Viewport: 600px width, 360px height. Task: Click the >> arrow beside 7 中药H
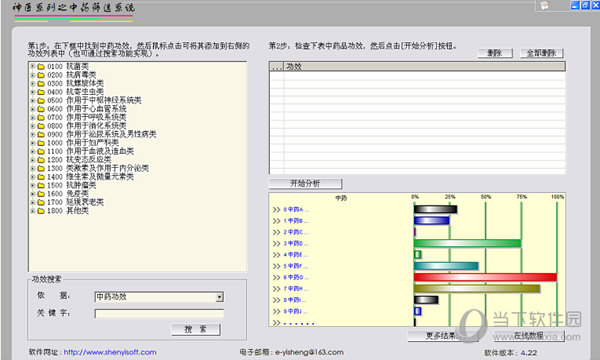coord(276,289)
